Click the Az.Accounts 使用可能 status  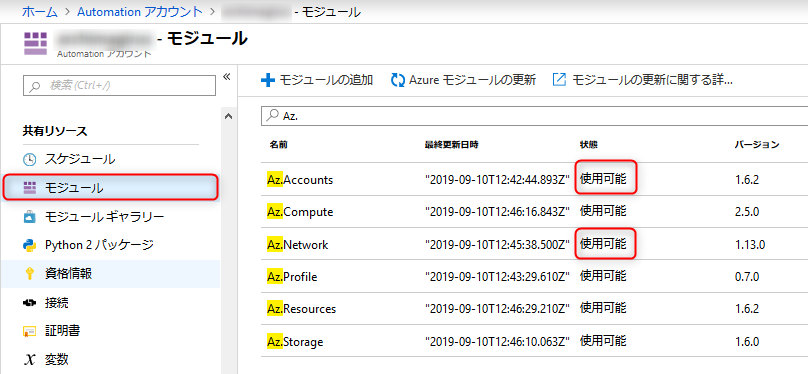603,179
